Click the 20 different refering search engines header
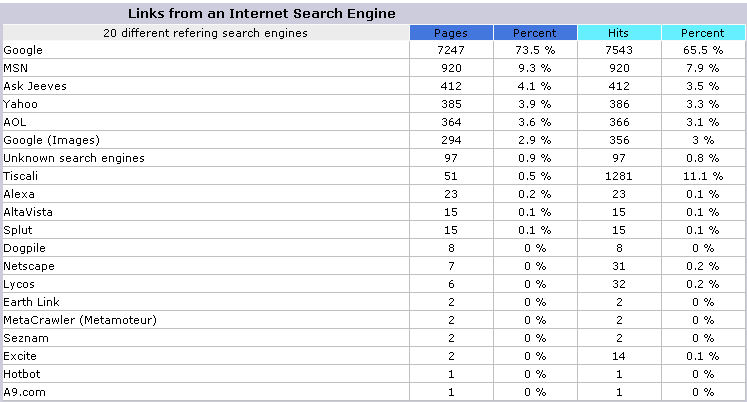The height and width of the screenshot is (402, 747). click(x=205, y=33)
